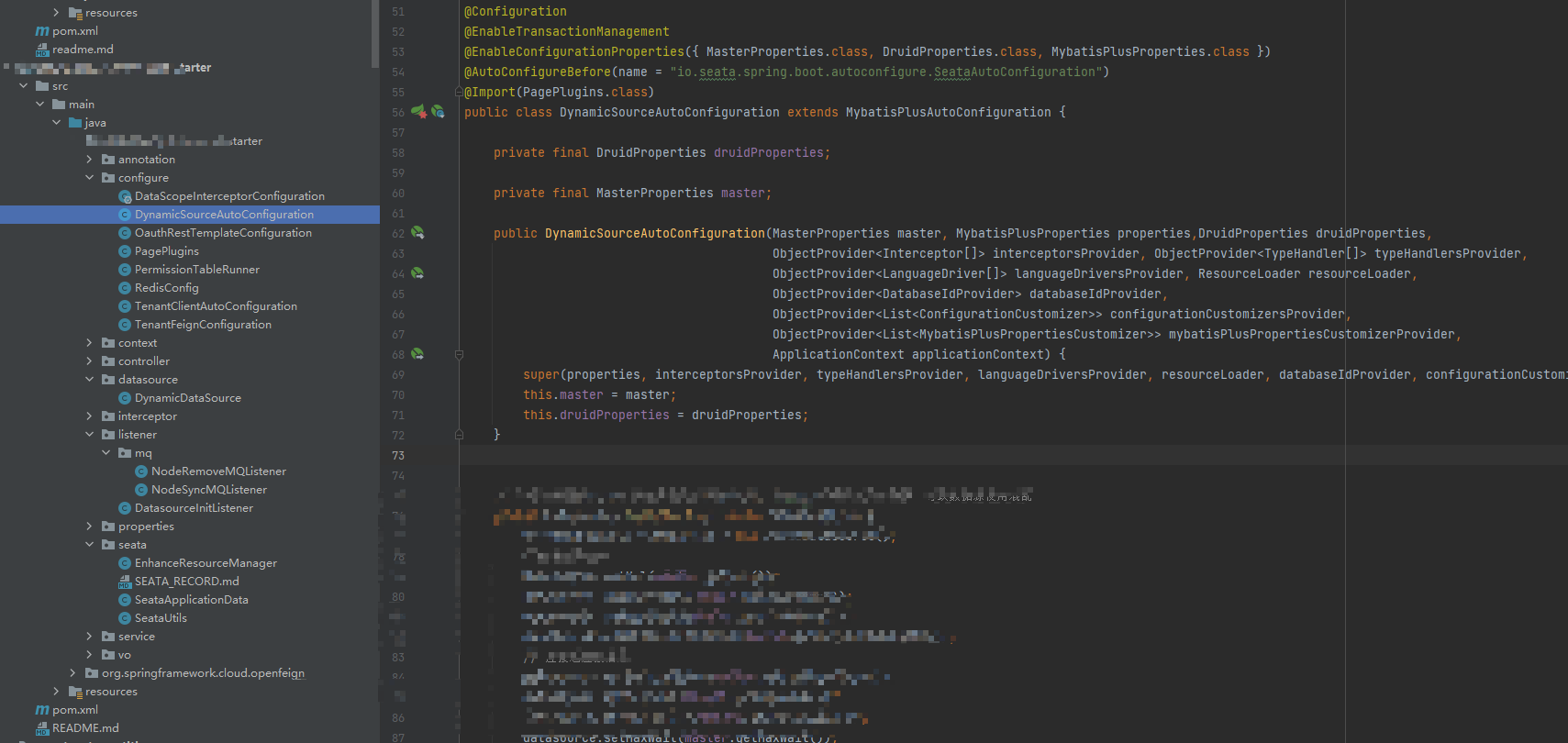Screen dimensions: 1568x743
Task: Expand the properties package
Action: tap(89, 527)
